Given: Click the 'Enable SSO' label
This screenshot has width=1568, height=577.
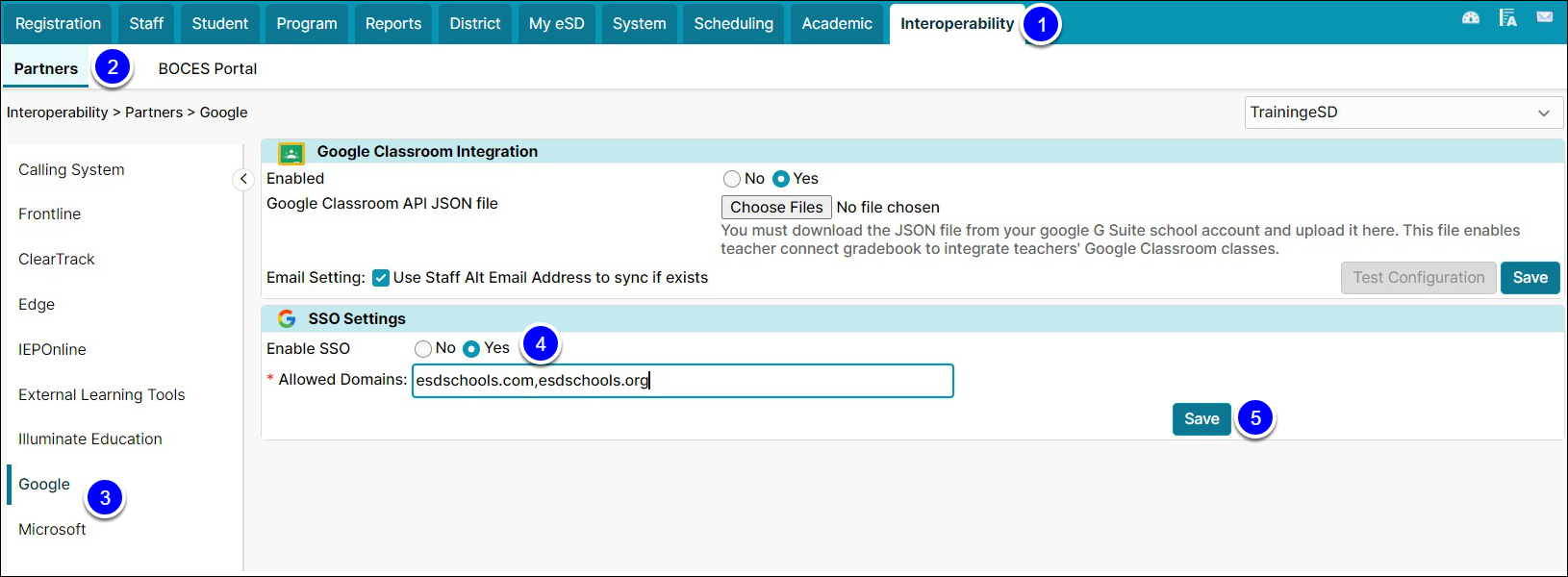Looking at the screenshot, I should (x=308, y=349).
